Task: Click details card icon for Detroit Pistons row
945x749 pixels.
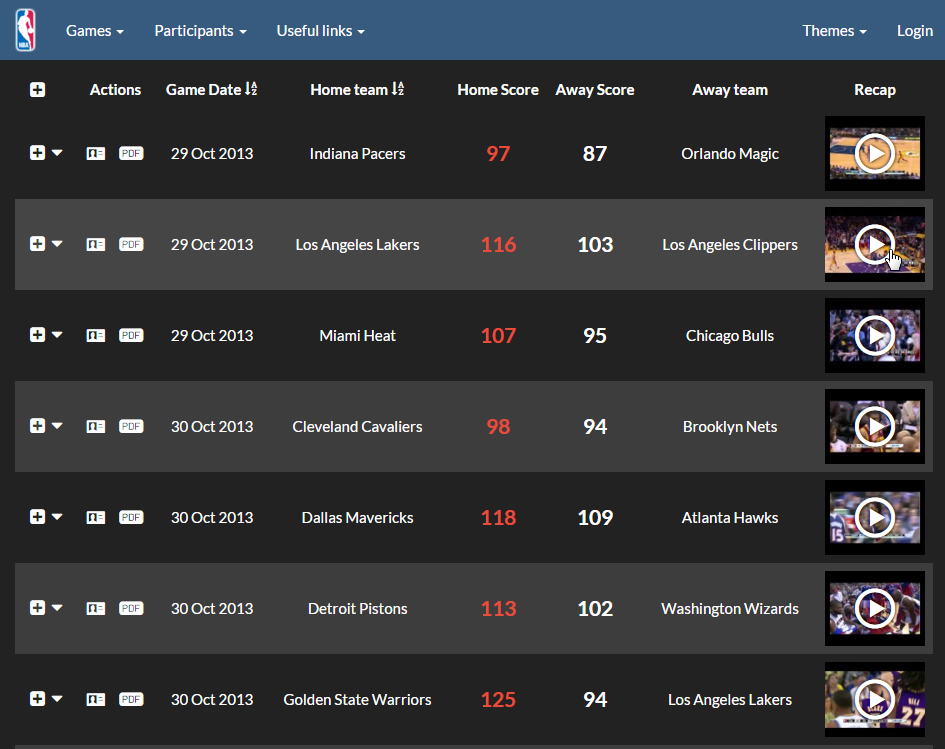Action: (96, 609)
